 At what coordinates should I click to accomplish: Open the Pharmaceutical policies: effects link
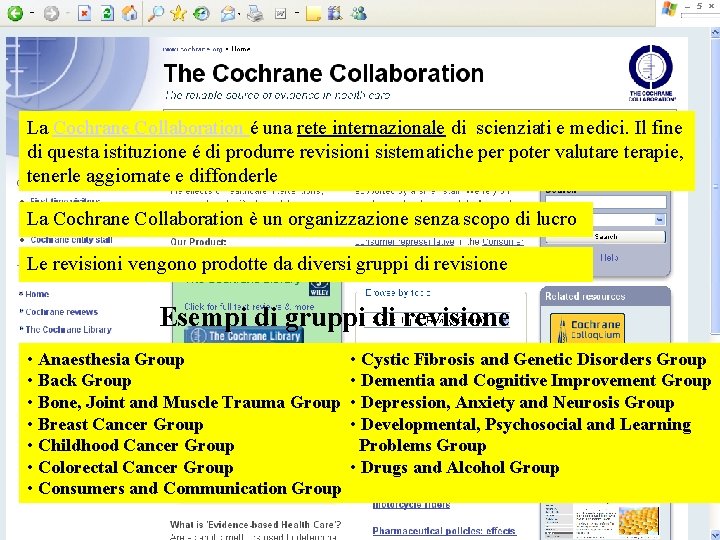(x=444, y=531)
